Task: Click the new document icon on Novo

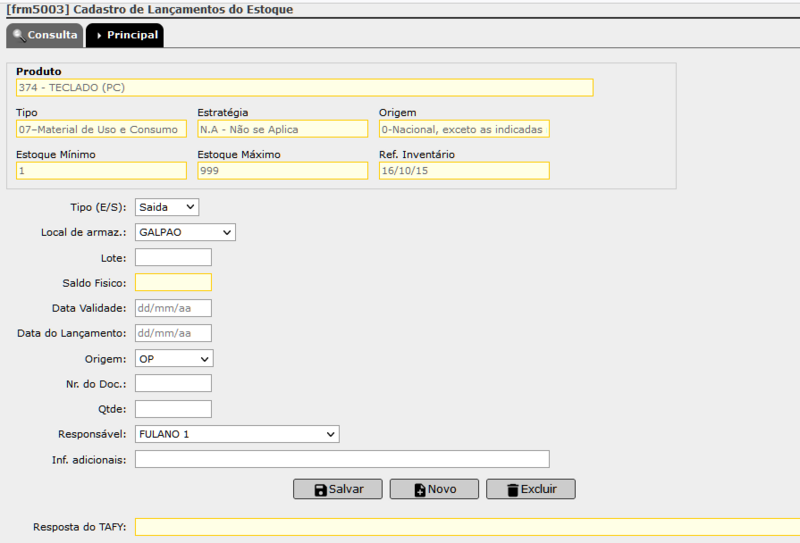Action: (x=420, y=490)
